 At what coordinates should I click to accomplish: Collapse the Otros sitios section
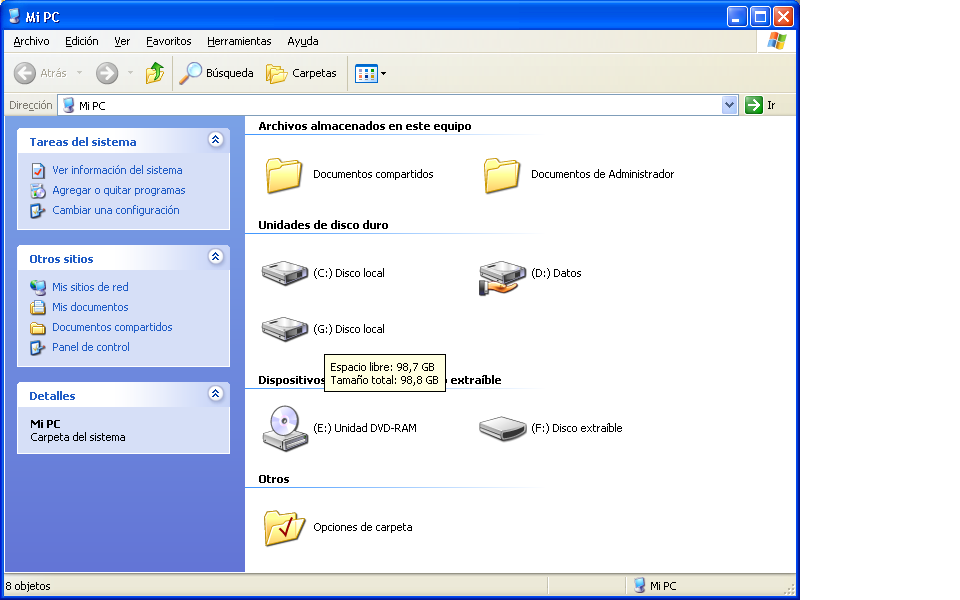pos(216,257)
